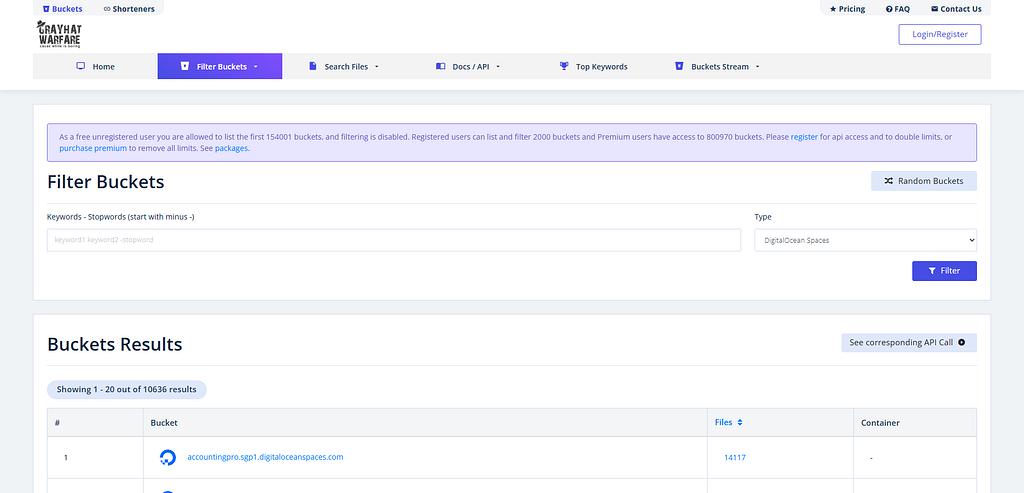Click the Grayhat Warfare logo
1024x493 pixels.
(x=59, y=34)
